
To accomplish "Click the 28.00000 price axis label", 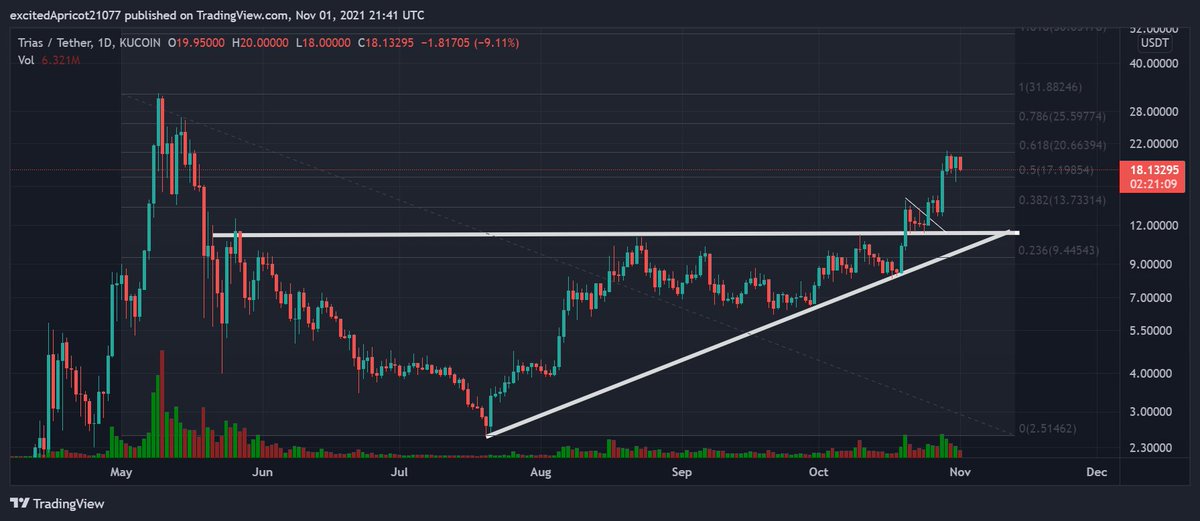I will tap(1153, 110).
